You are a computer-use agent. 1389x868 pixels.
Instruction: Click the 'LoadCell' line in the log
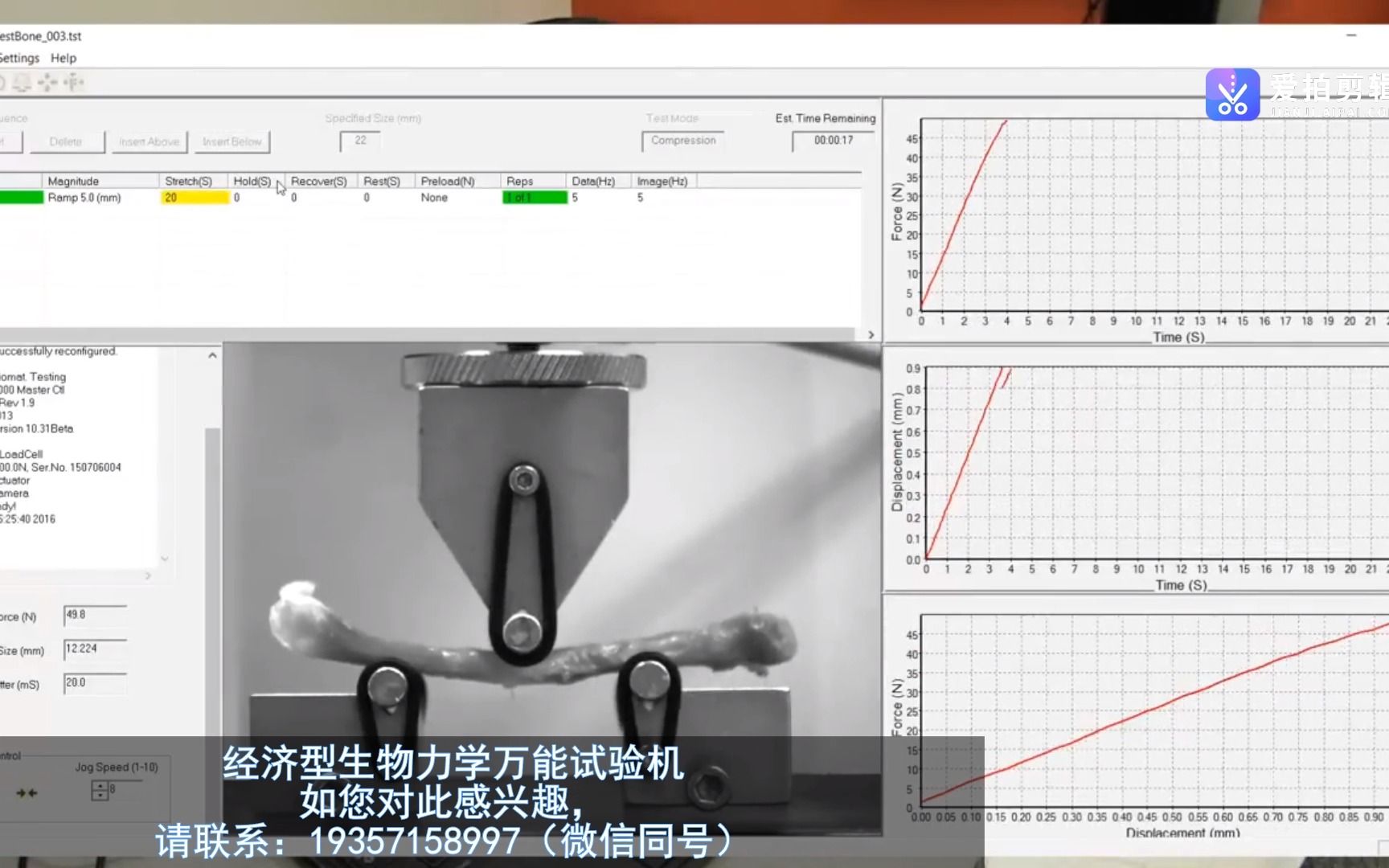21,454
